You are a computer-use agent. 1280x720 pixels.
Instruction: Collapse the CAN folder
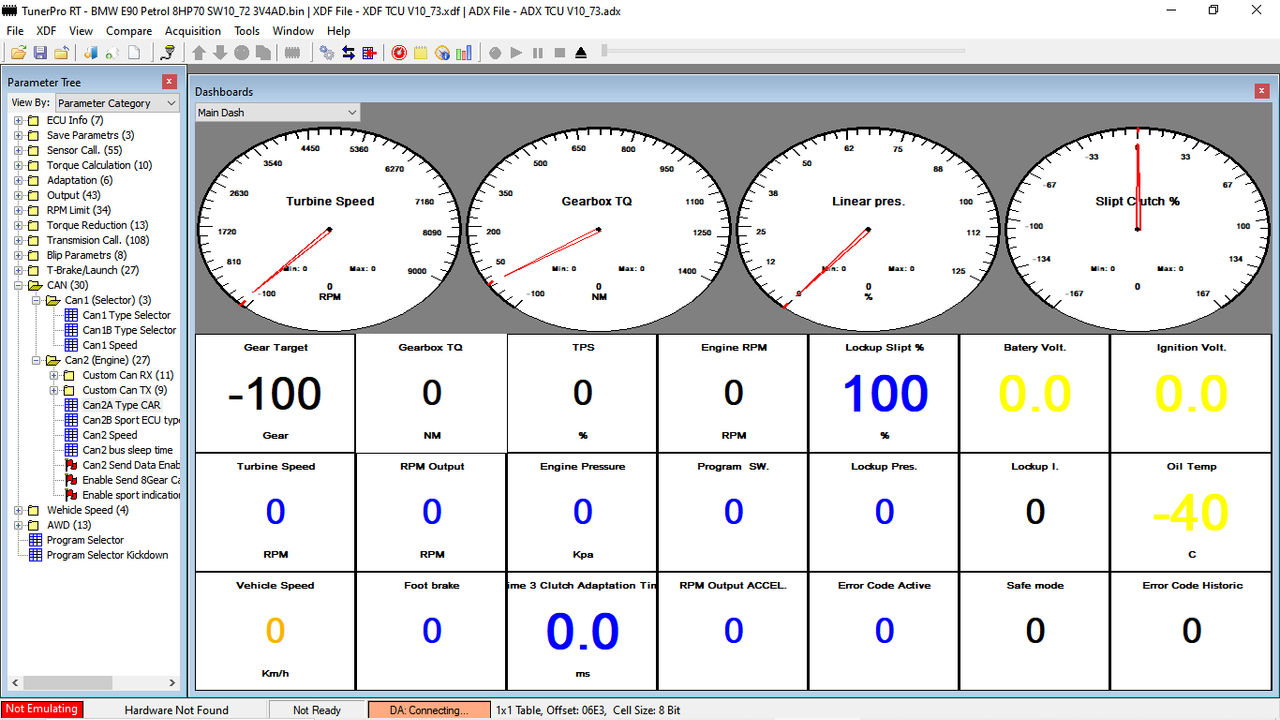click(18, 285)
